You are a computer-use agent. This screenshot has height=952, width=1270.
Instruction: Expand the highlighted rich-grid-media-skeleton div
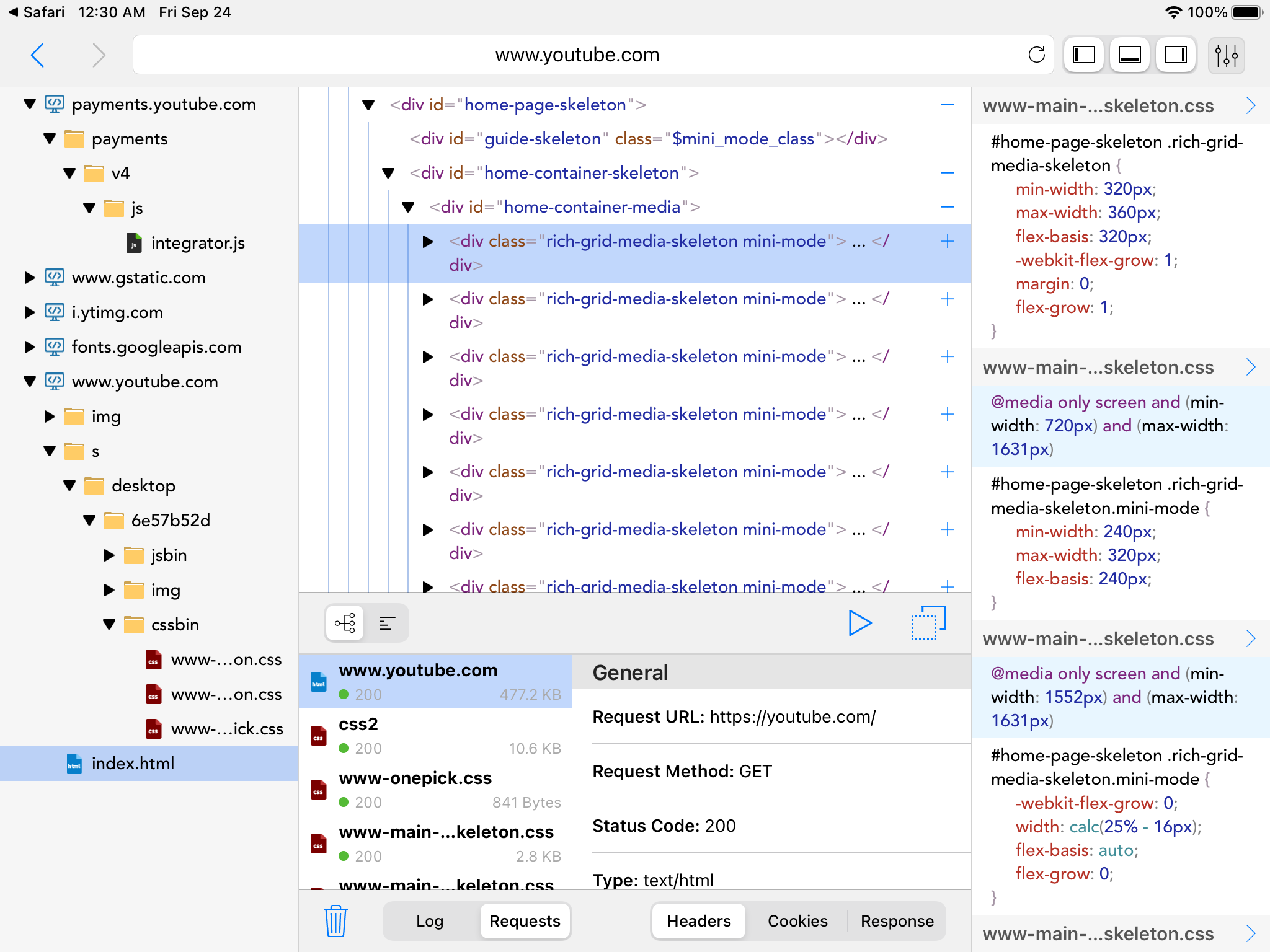tap(428, 241)
